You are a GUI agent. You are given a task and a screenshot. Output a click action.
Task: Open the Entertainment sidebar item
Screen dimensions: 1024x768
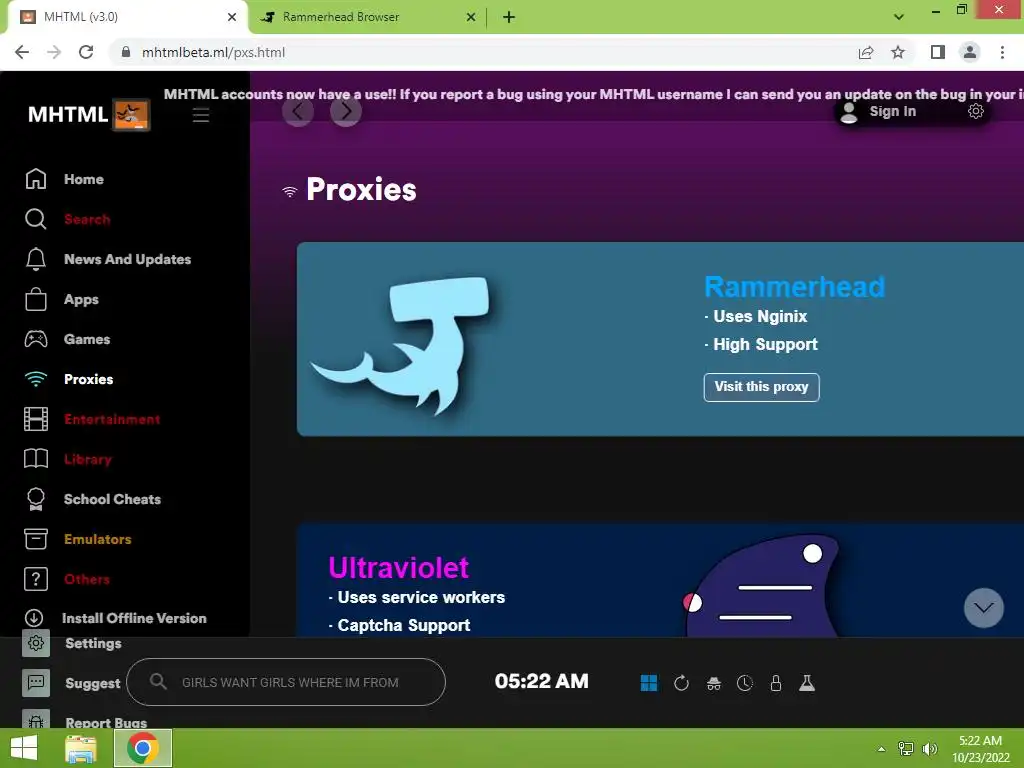click(92, 419)
